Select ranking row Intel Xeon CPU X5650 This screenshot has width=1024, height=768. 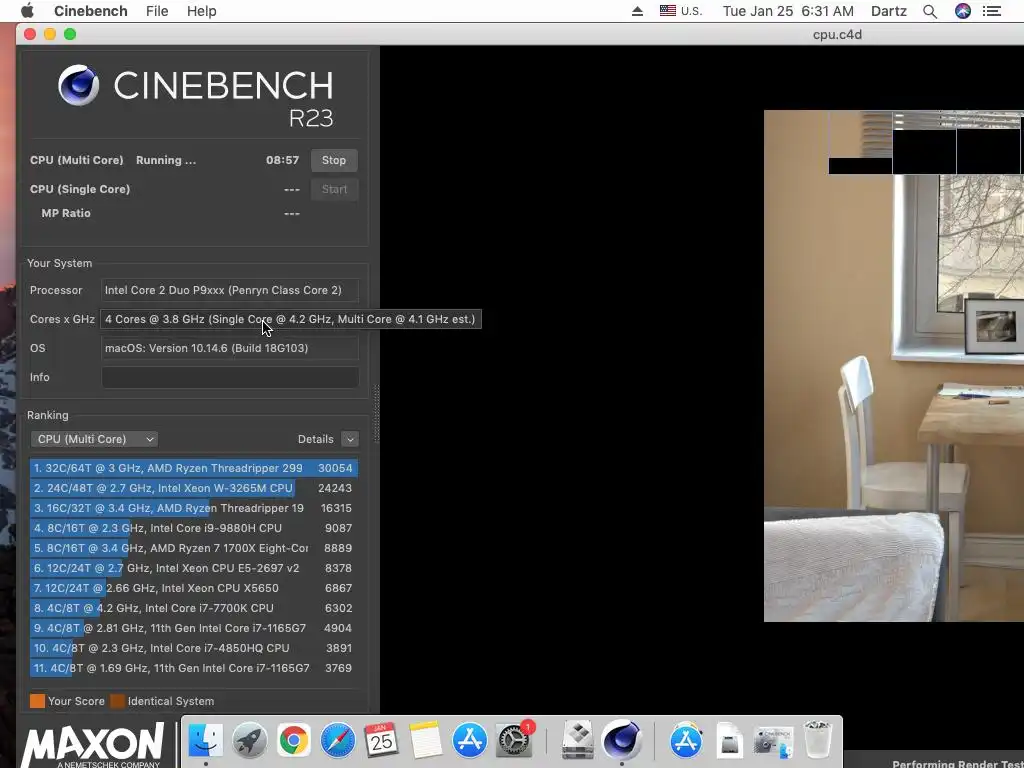tap(193, 588)
